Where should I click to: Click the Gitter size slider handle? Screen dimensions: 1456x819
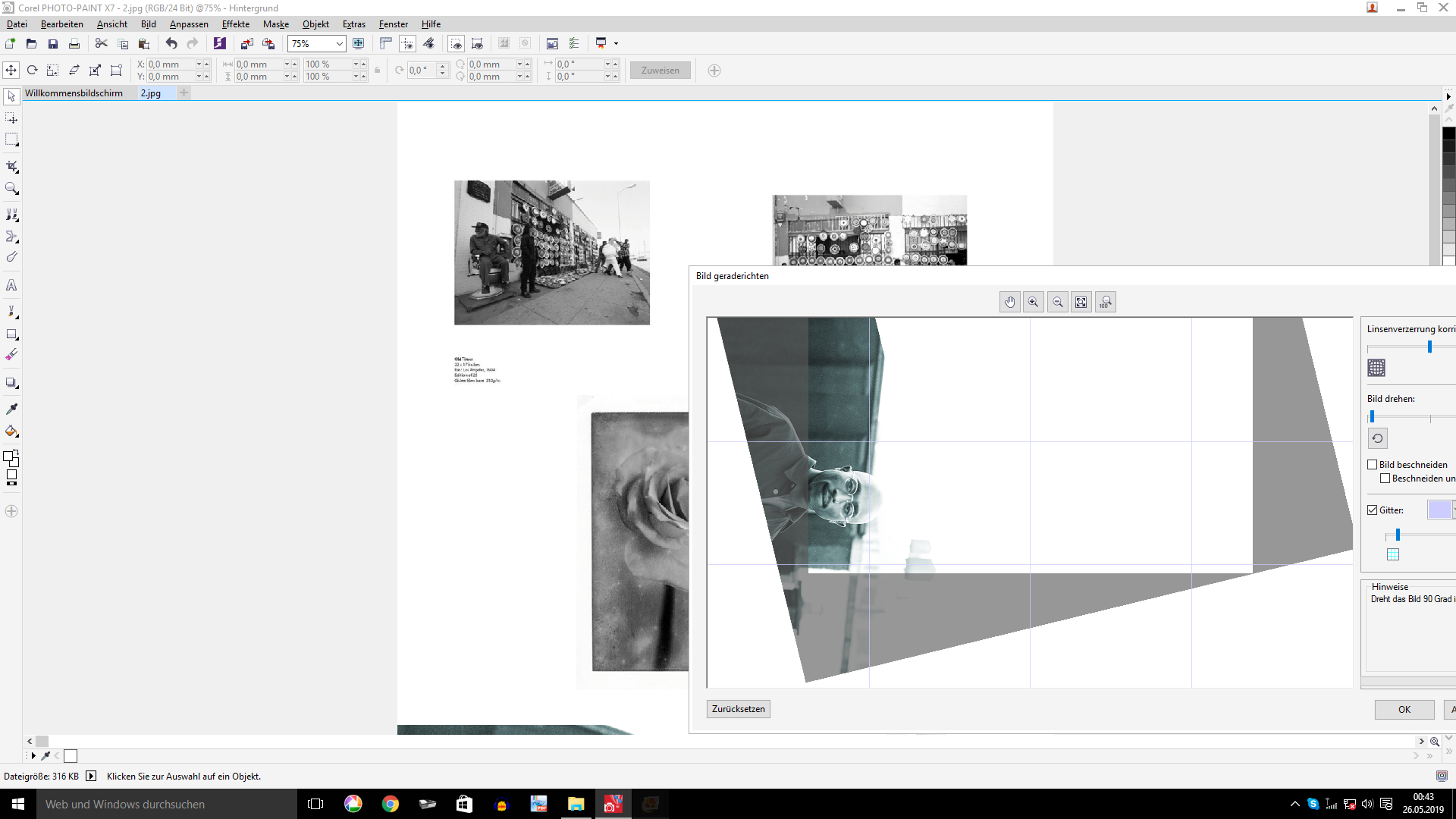tap(1398, 535)
